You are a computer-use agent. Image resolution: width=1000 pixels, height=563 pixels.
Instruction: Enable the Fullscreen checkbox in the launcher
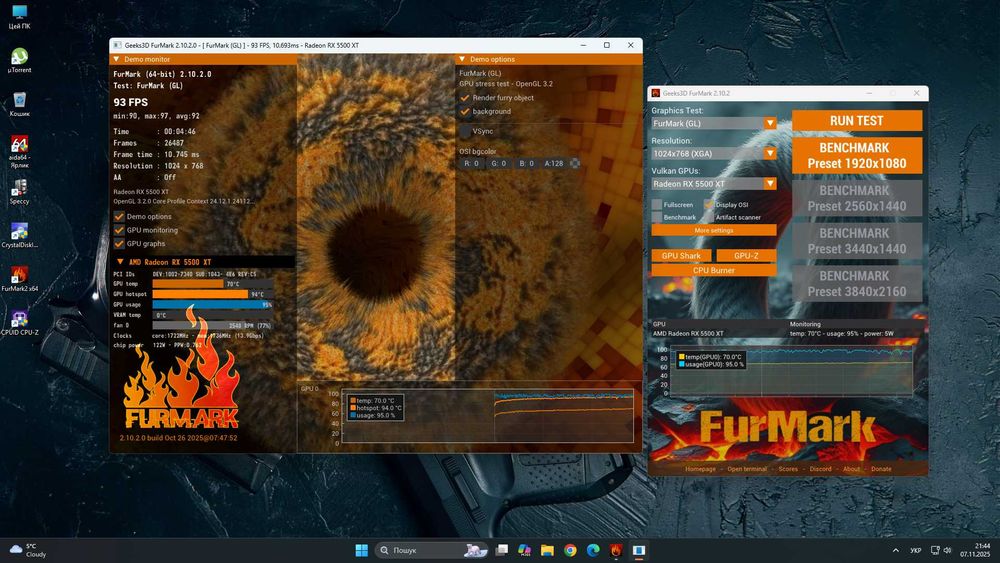pos(656,205)
